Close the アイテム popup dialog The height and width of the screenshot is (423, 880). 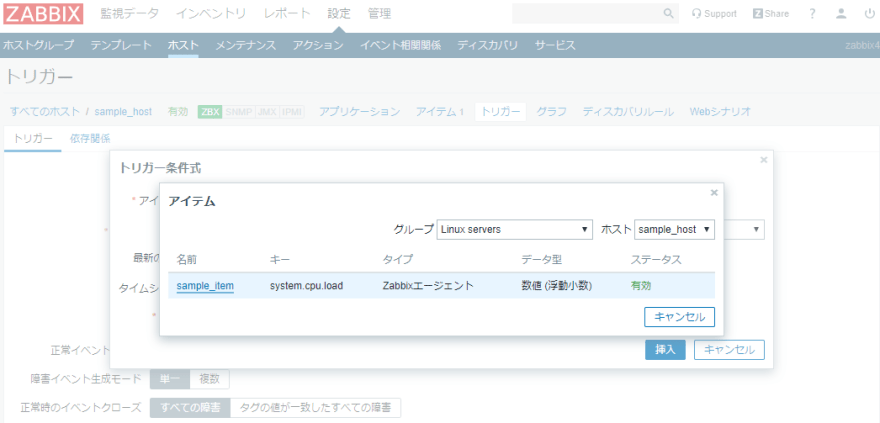point(714,192)
